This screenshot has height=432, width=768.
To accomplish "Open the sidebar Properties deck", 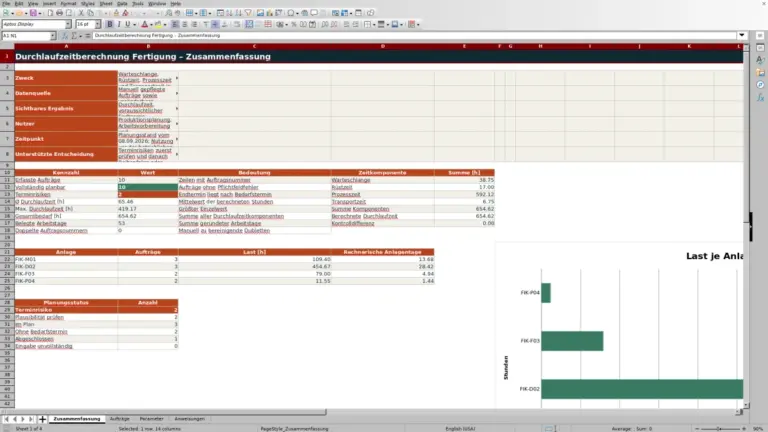I will [x=760, y=48].
